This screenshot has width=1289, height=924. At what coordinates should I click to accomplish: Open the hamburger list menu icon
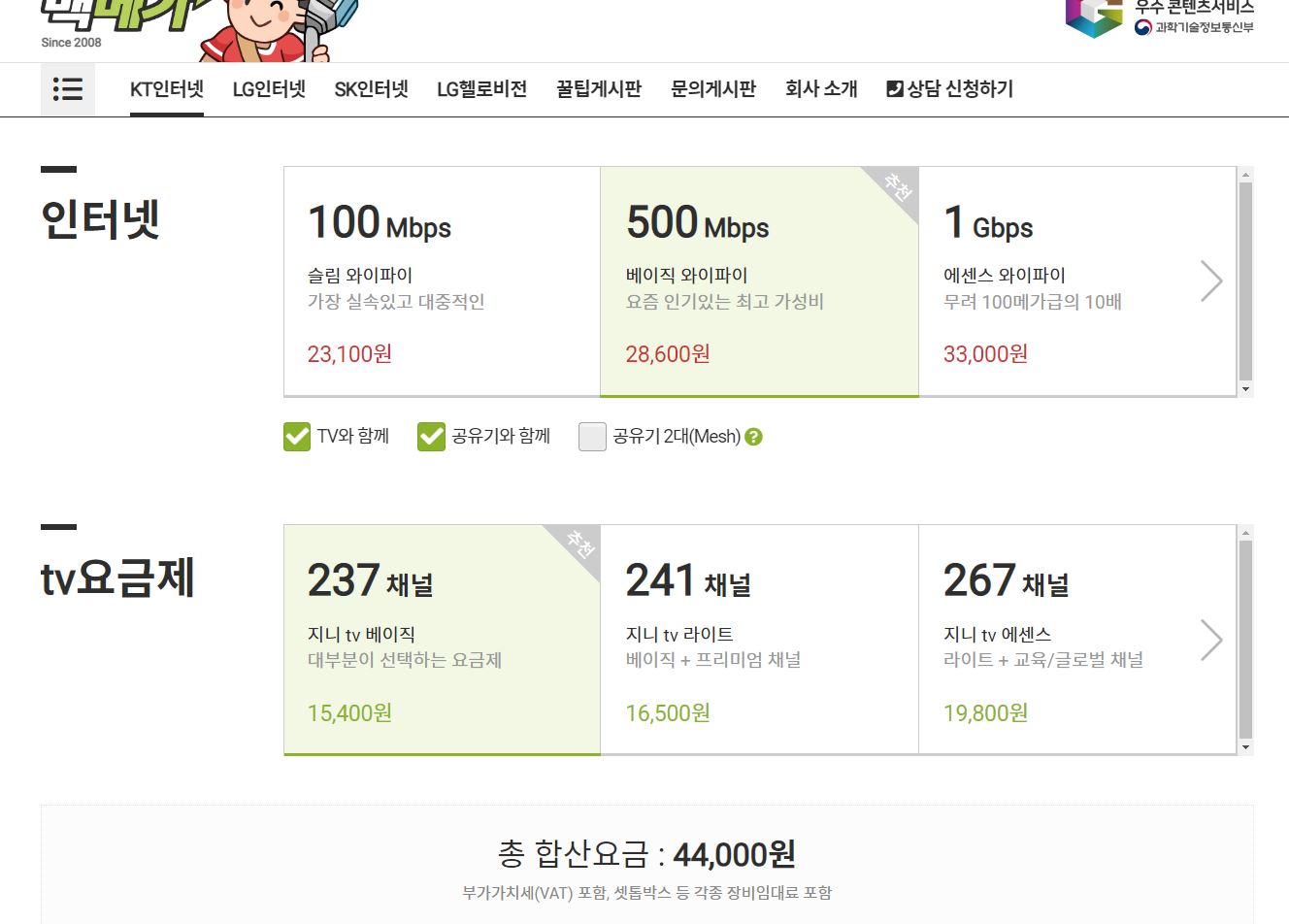[x=67, y=89]
